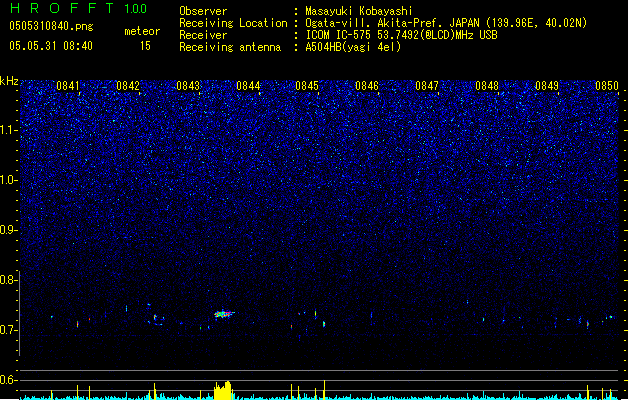Select the file name 0505310840.png
Screen dimensions: 629x400
[51, 26]
